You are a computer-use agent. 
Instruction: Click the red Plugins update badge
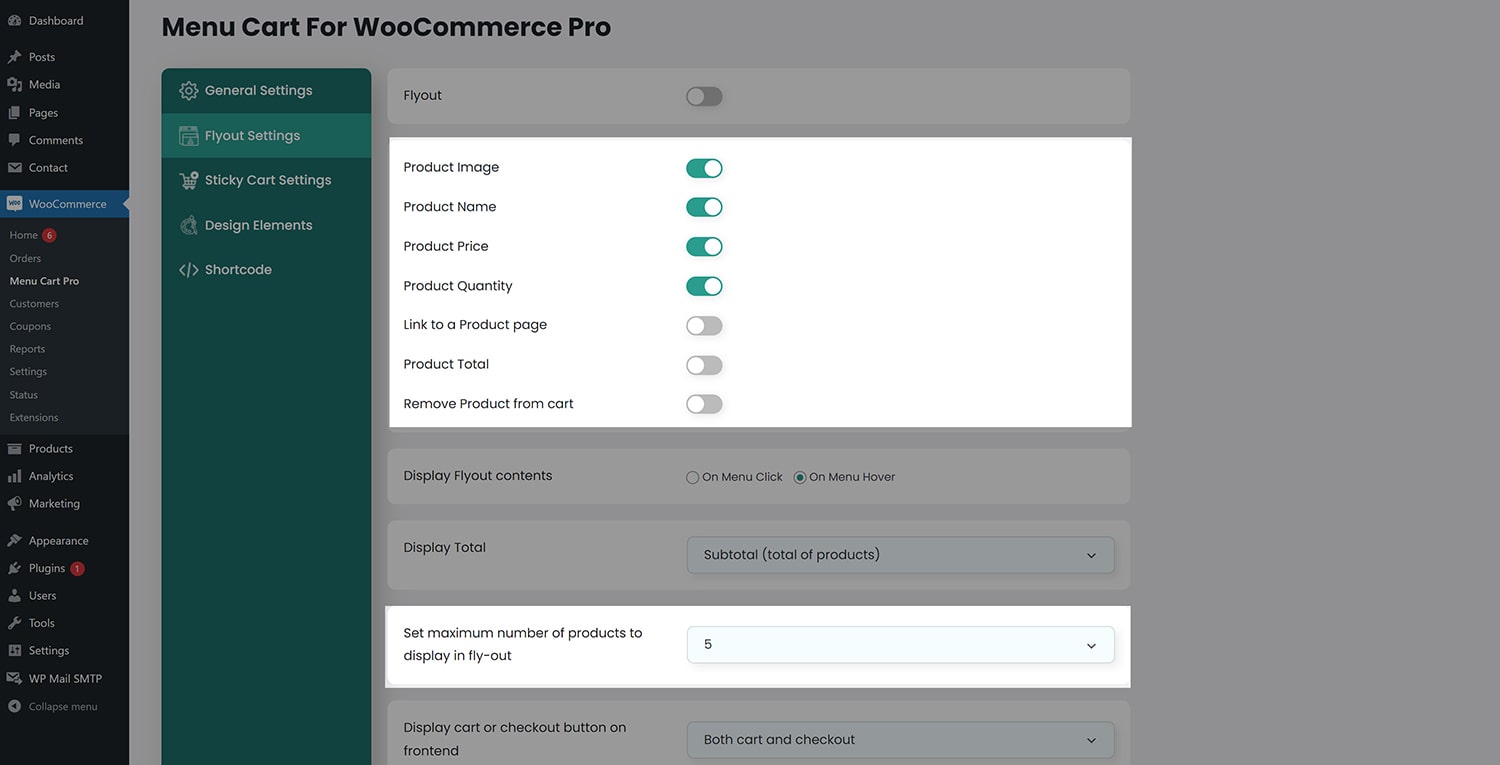click(77, 569)
